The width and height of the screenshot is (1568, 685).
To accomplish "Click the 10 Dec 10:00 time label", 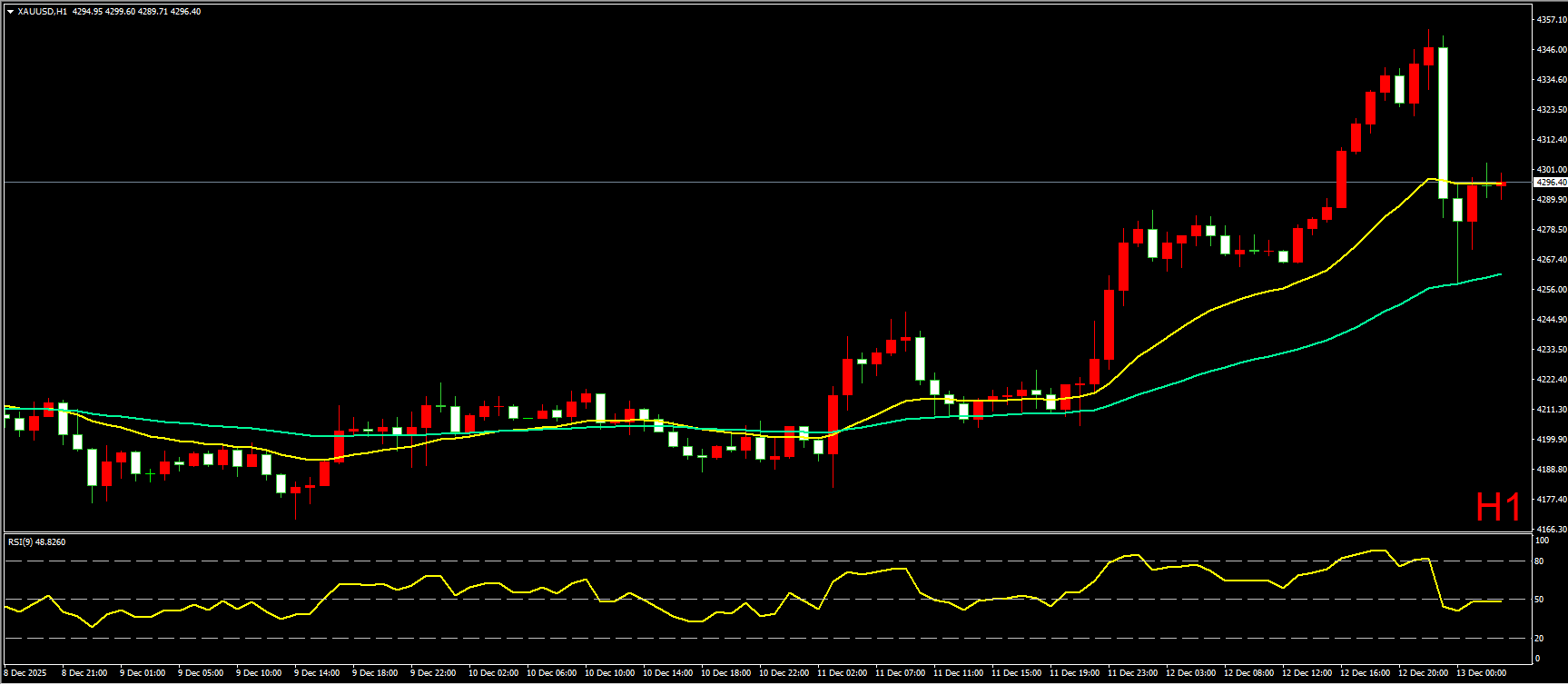I will coord(609,673).
